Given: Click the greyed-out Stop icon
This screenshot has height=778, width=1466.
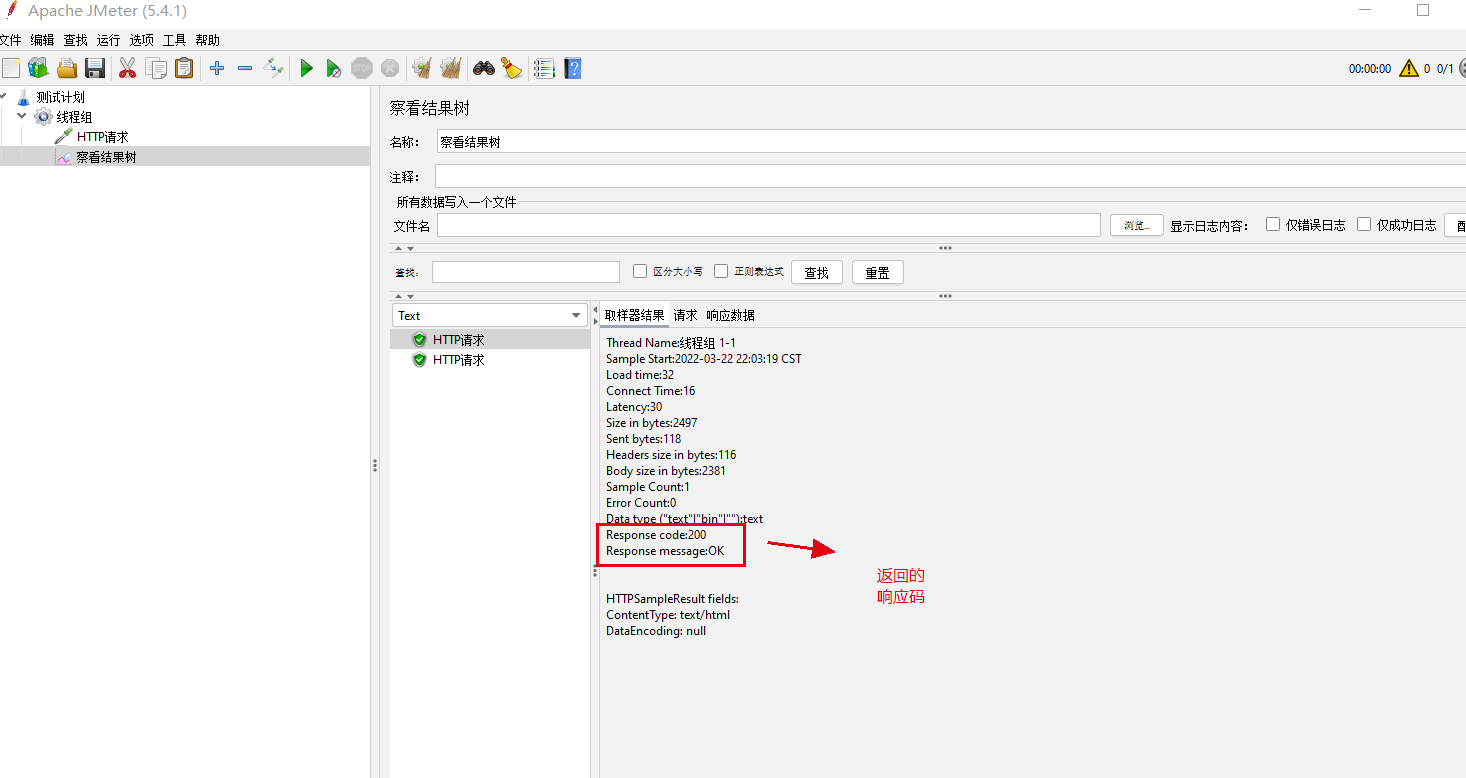Looking at the screenshot, I should pos(362,68).
